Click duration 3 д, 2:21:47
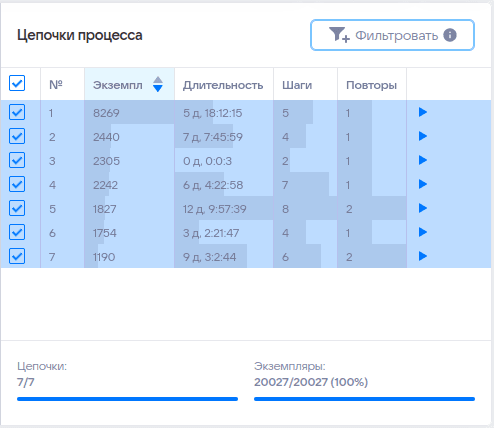This screenshot has width=494, height=428. point(211,233)
